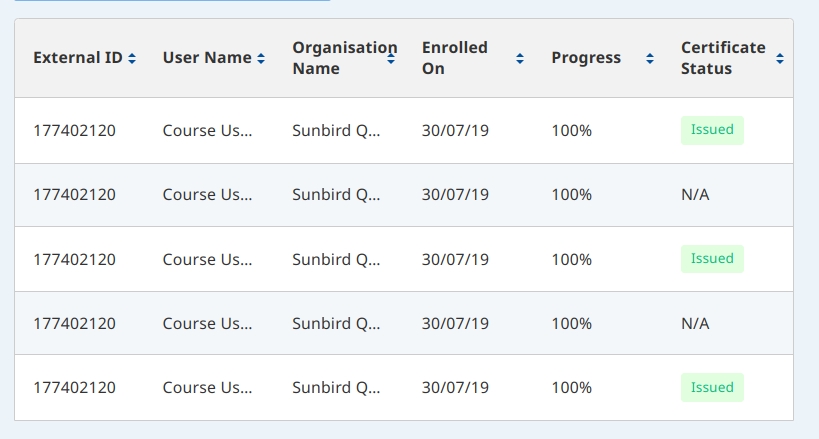Image resolution: width=819 pixels, height=439 pixels.
Task: Click the N/A certificate status in fourth row
Action: 695,324
